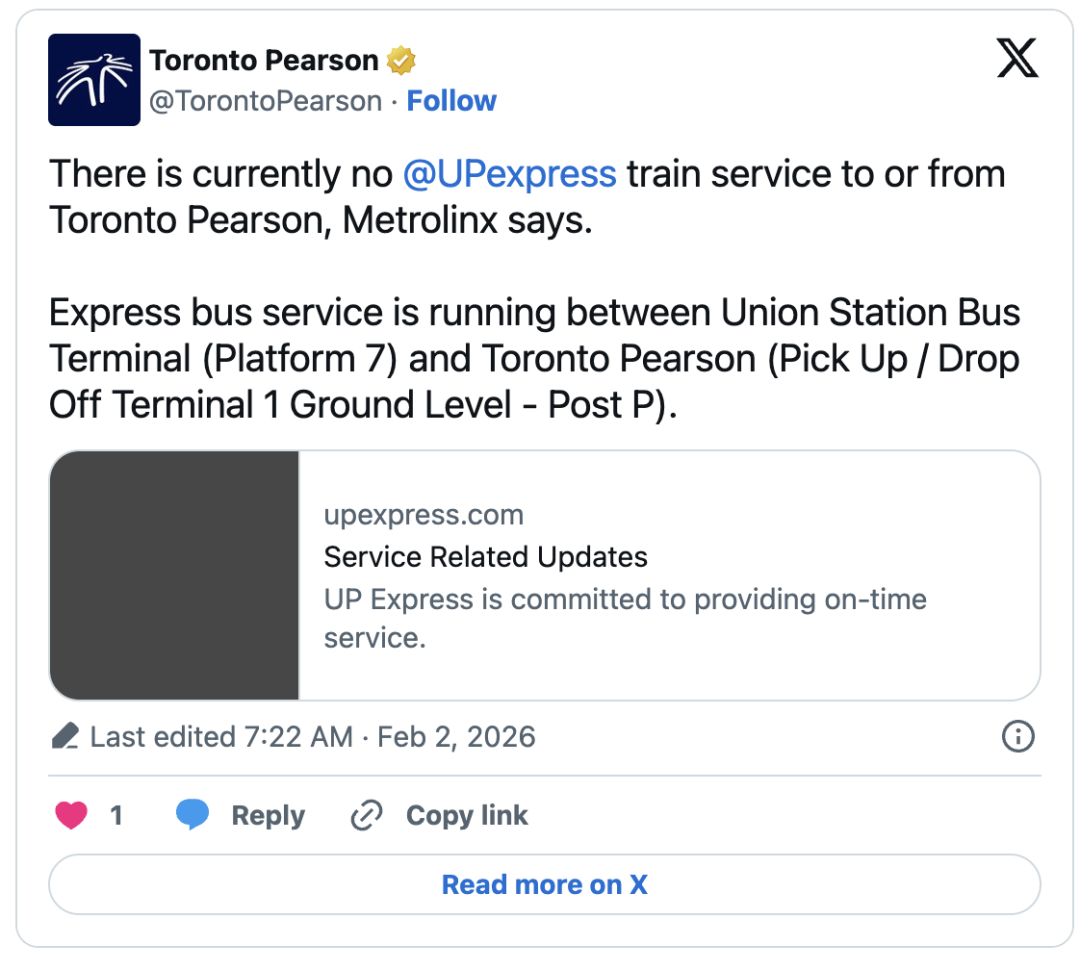Click the upexpress.com domain text
Viewport: 1080px width, 970px height.
point(424,515)
